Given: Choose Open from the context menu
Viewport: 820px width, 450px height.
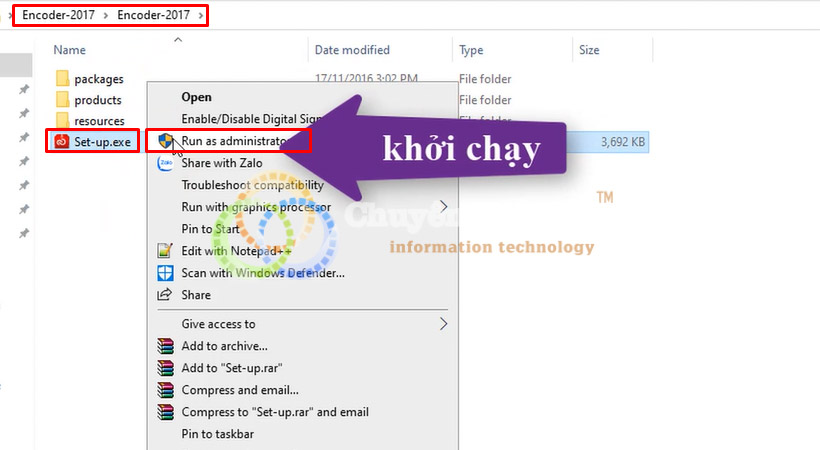Looking at the screenshot, I should 197,97.
